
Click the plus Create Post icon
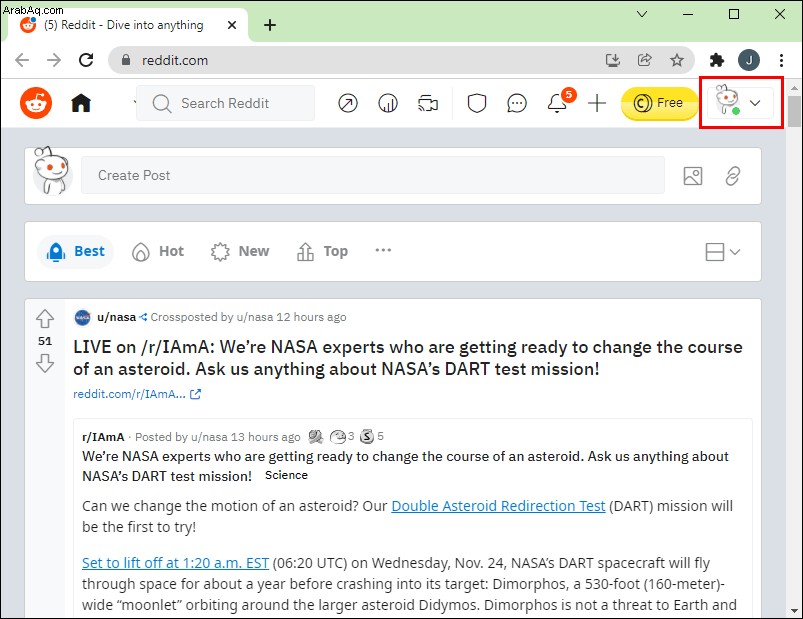coord(597,103)
